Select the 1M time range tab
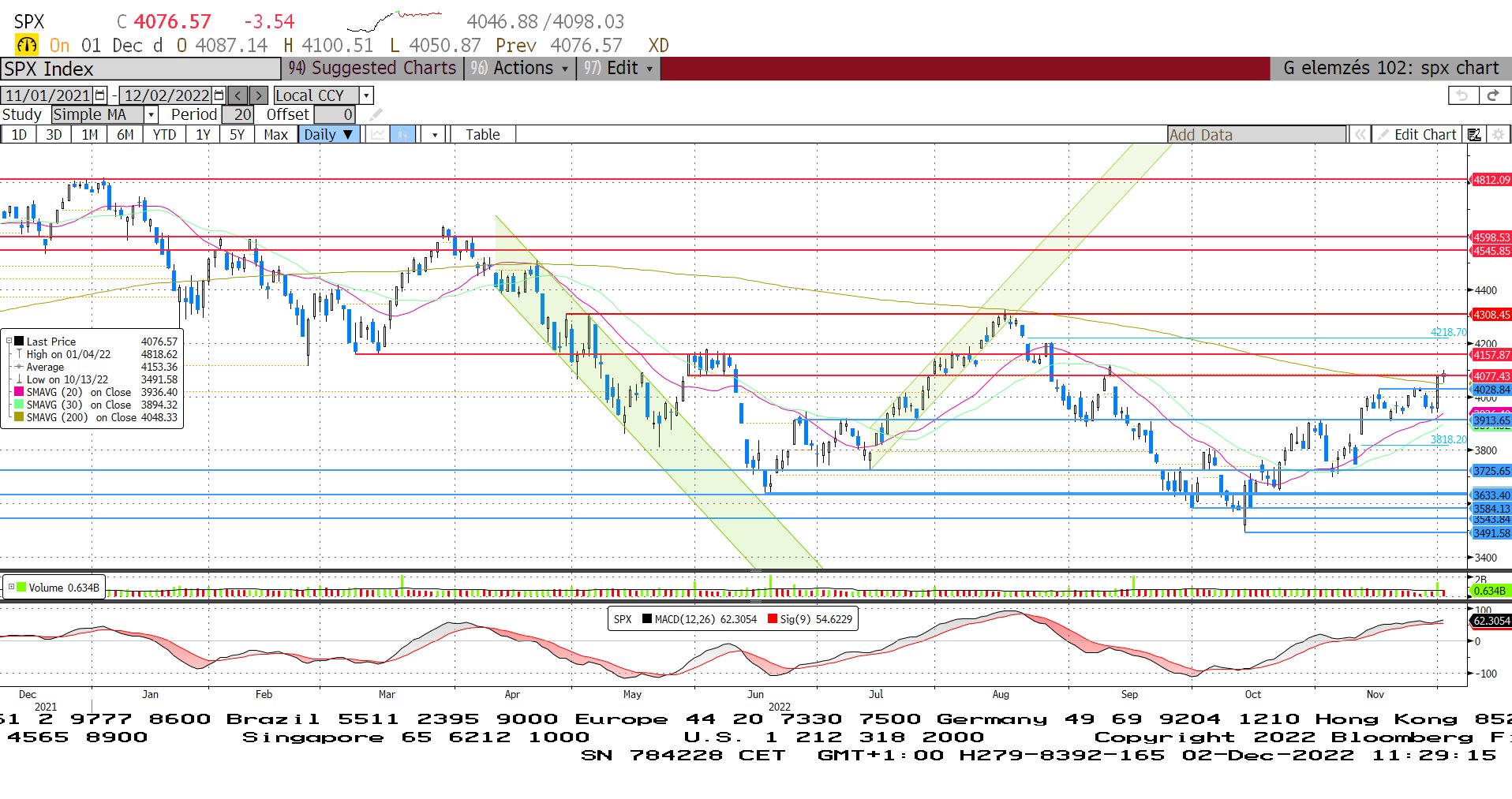Viewport: 1512px width, 799px height. click(x=90, y=135)
